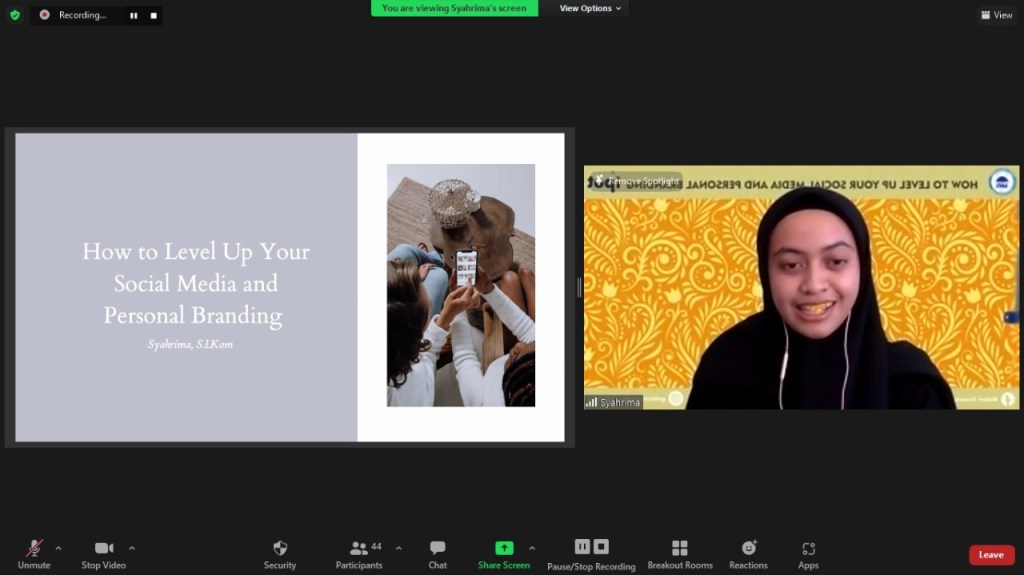Open the Chat panel
The height and width of the screenshot is (575, 1024).
(x=437, y=548)
